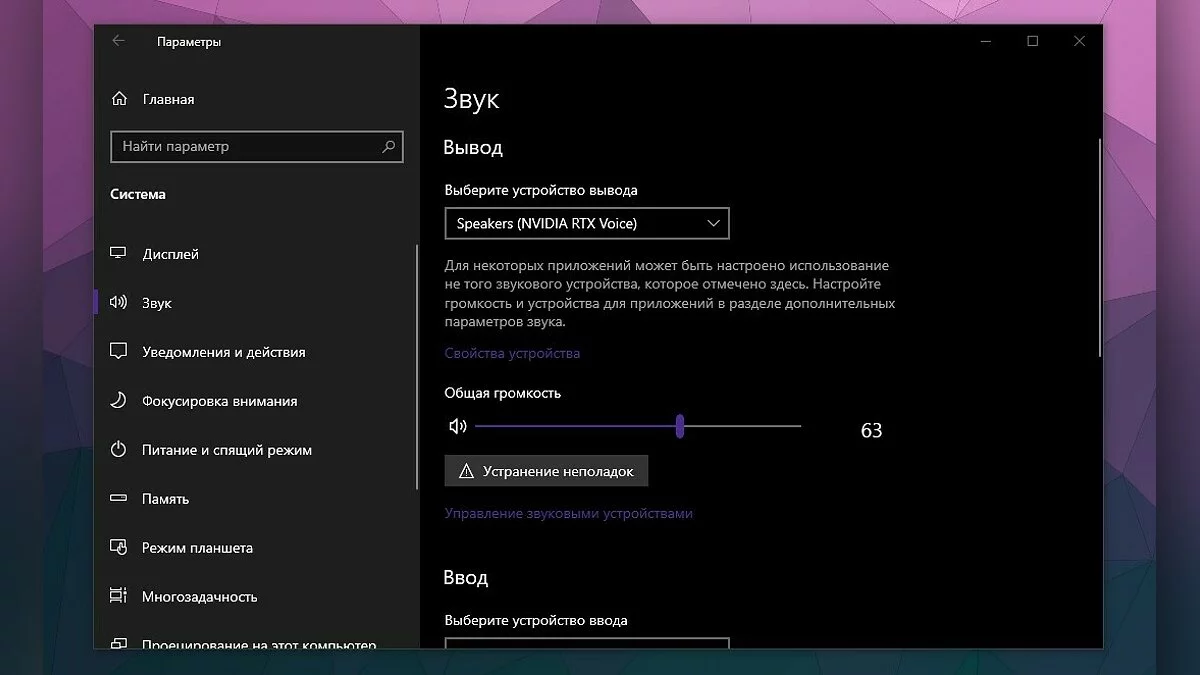1200x675 pixels.
Task: Click the Питание и спящий режим icon
Action: (x=119, y=450)
